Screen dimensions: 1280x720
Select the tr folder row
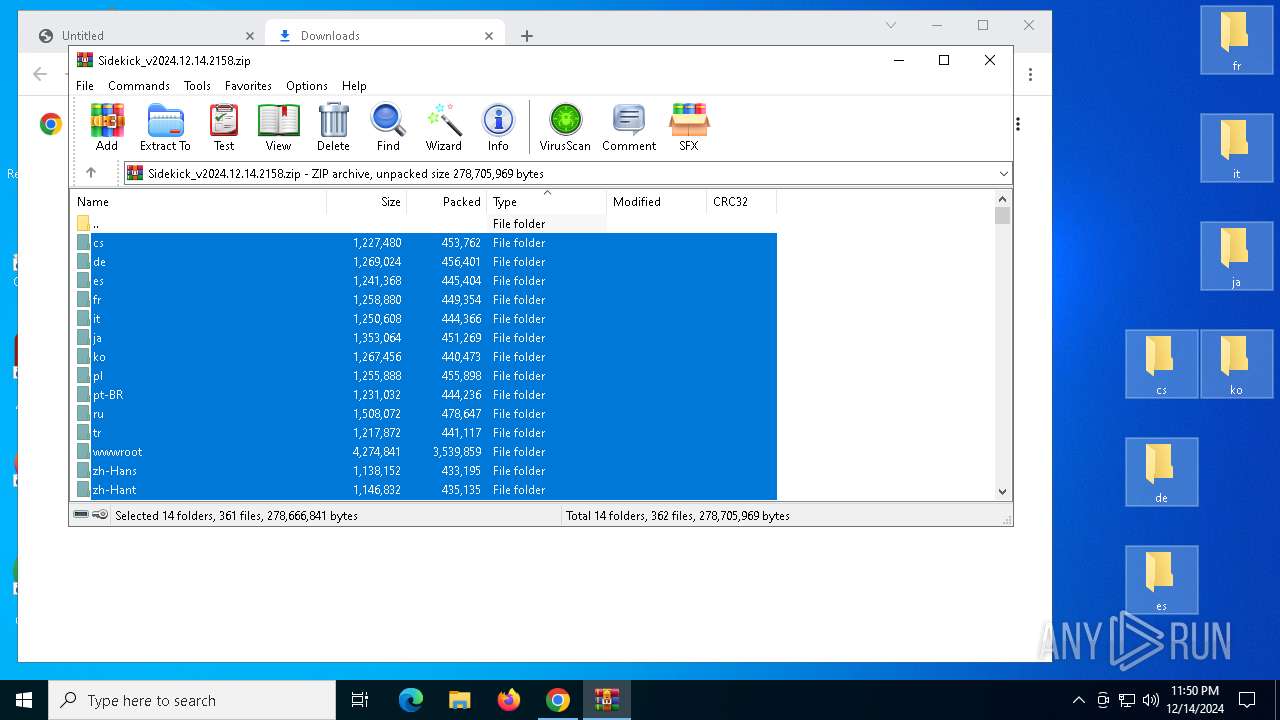click(425, 433)
